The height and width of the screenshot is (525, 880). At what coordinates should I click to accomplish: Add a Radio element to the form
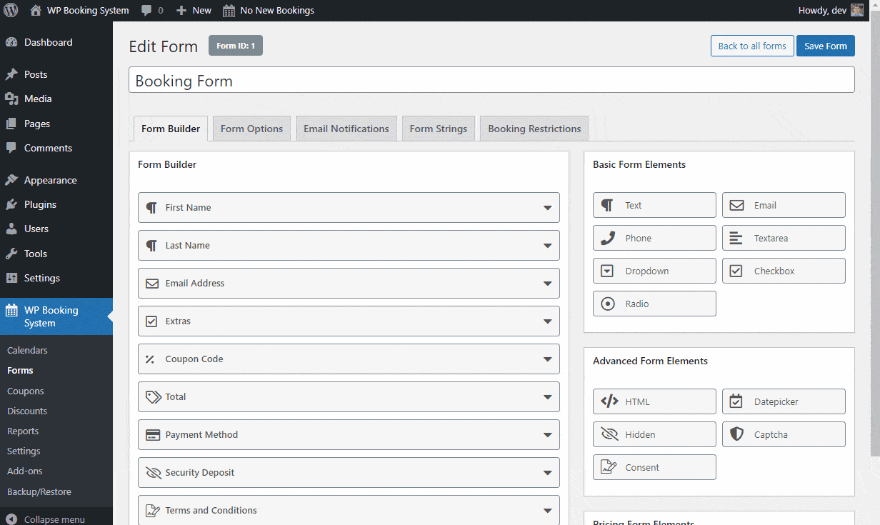click(654, 304)
